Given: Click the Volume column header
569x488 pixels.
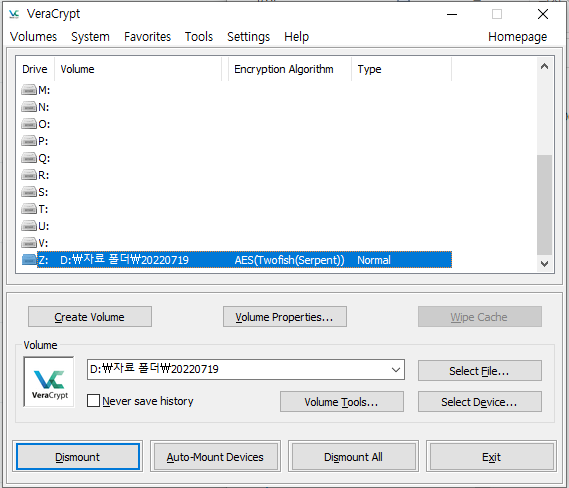Looking at the screenshot, I should pyautogui.click(x=138, y=69).
